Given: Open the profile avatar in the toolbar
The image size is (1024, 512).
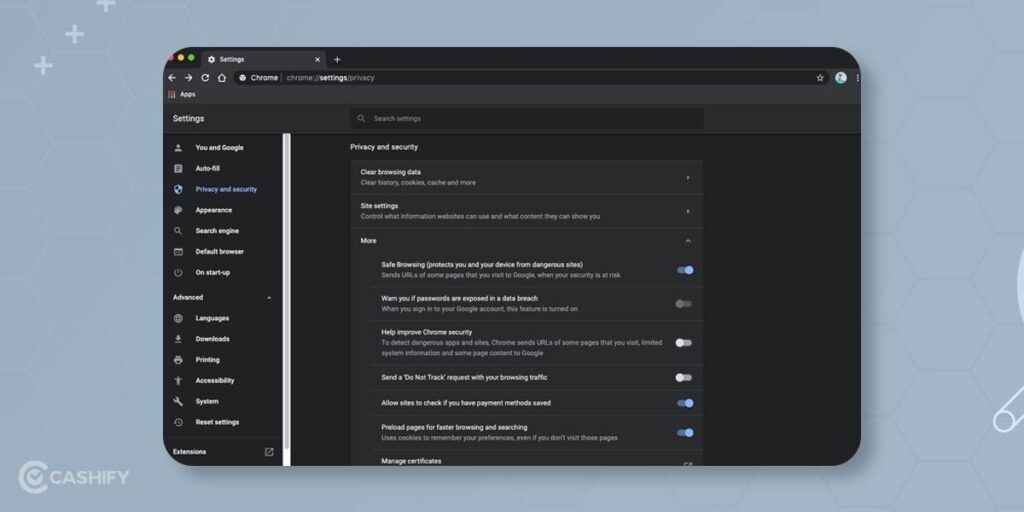Looking at the screenshot, I should 840,78.
